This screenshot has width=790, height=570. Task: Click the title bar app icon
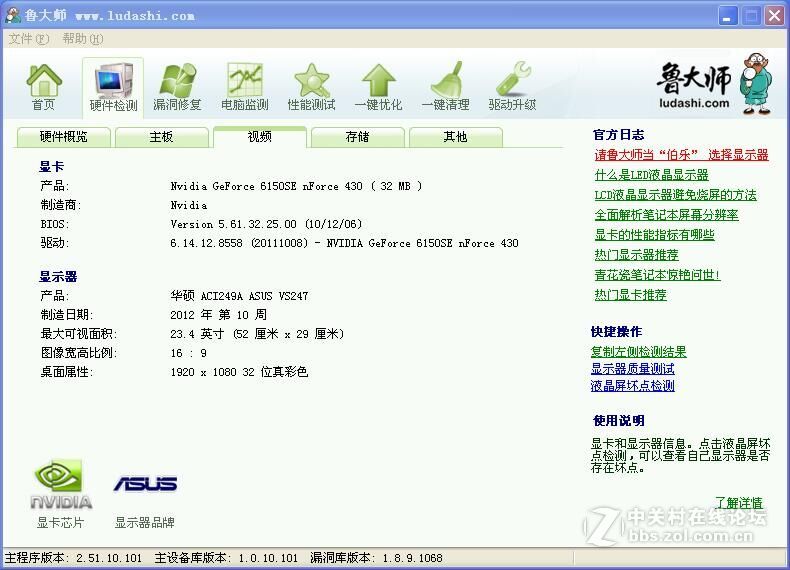click(13, 16)
